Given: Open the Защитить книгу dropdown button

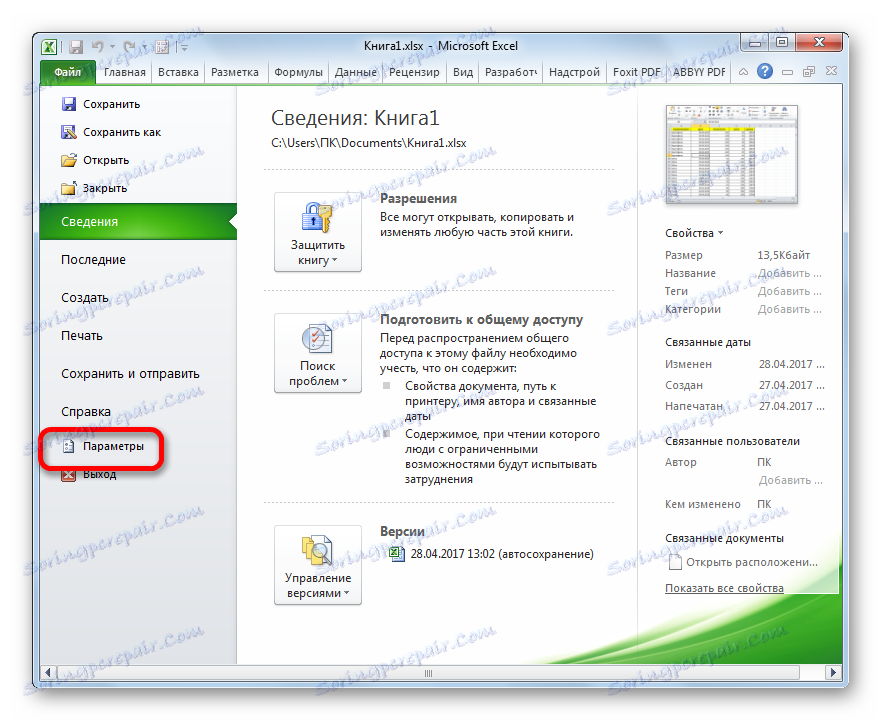Looking at the screenshot, I should [x=318, y=232].
